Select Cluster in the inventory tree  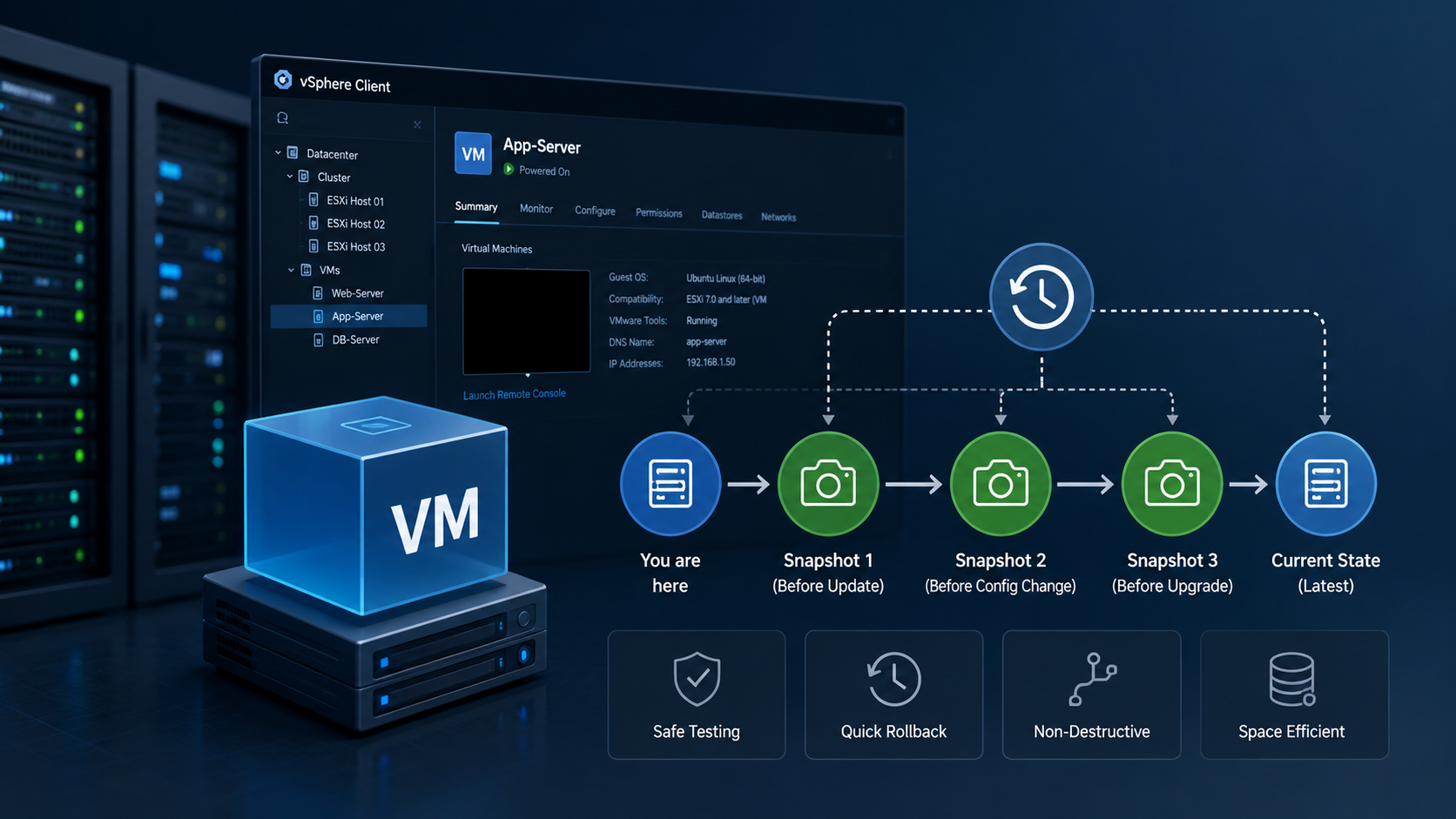pos(334,178)
